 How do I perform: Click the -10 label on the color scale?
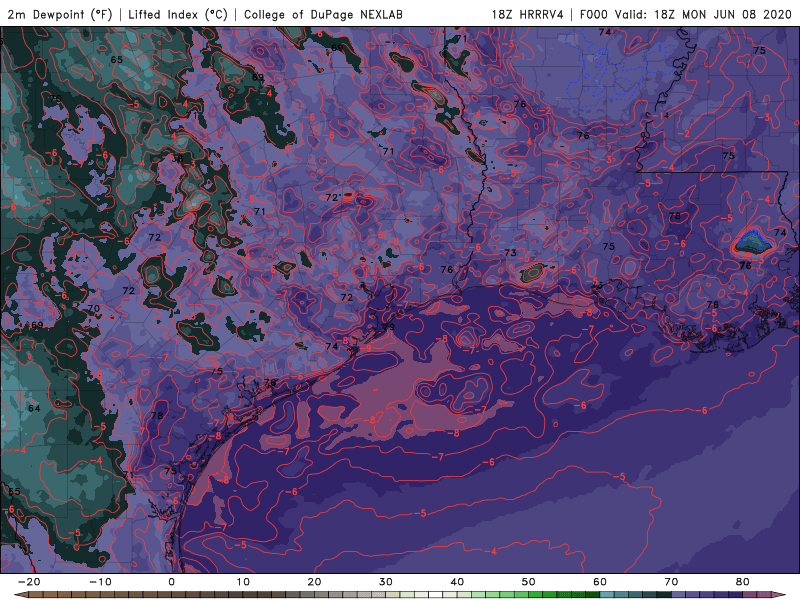coord(100,582)
